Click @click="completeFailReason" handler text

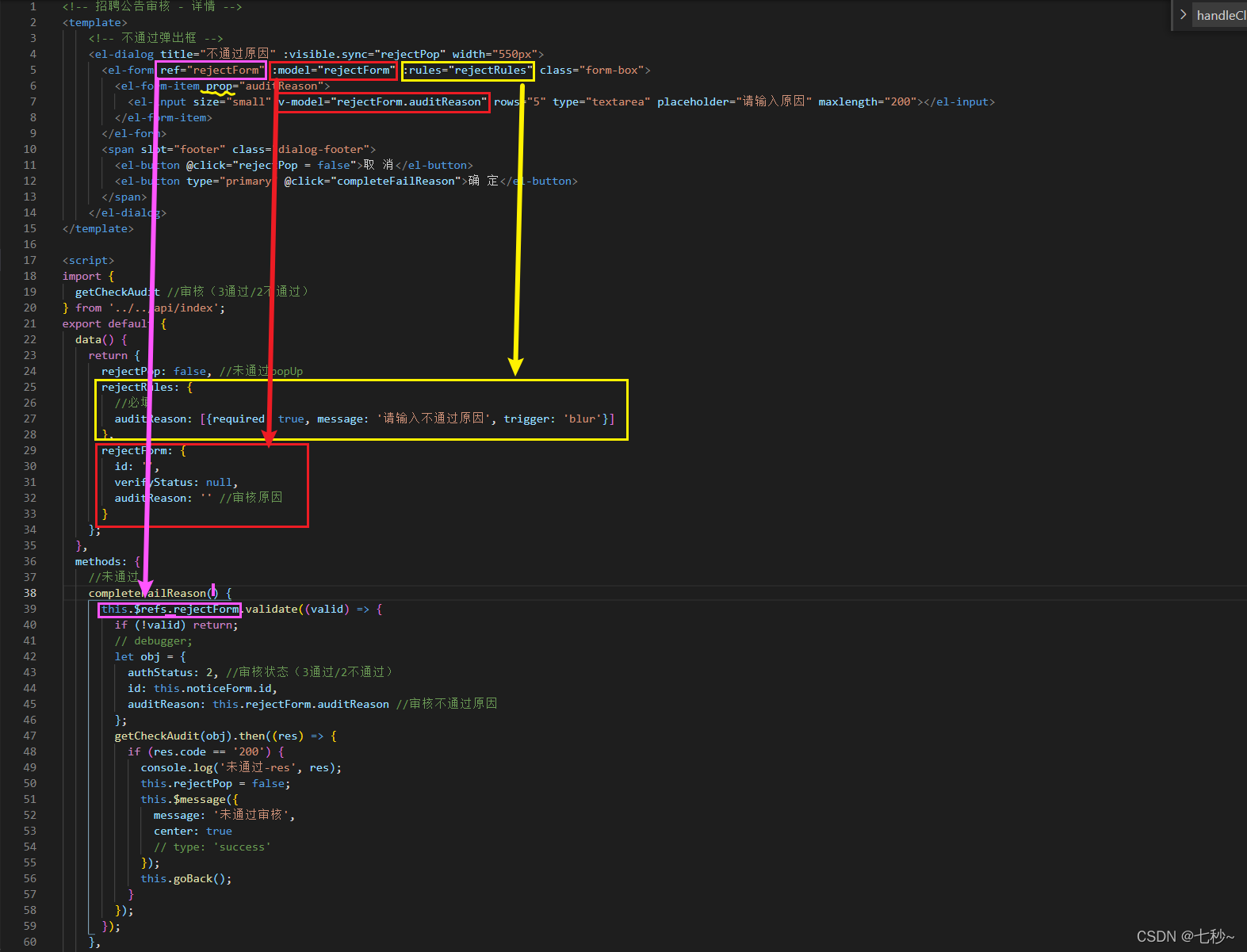coord(373,181)
